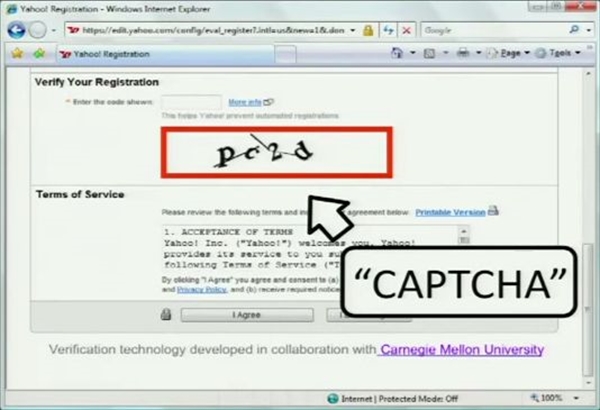Screen dimensions: 600x410
Task: Open the recent pages dropdown arrow
Action: coord(54,30)
